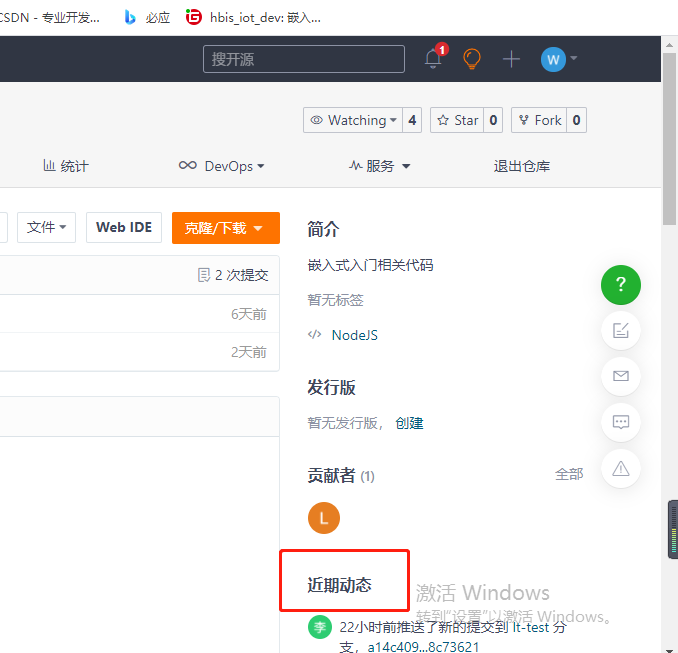Fork this repository
This screenshot has width=678, height=653.
tap(539, 120)
